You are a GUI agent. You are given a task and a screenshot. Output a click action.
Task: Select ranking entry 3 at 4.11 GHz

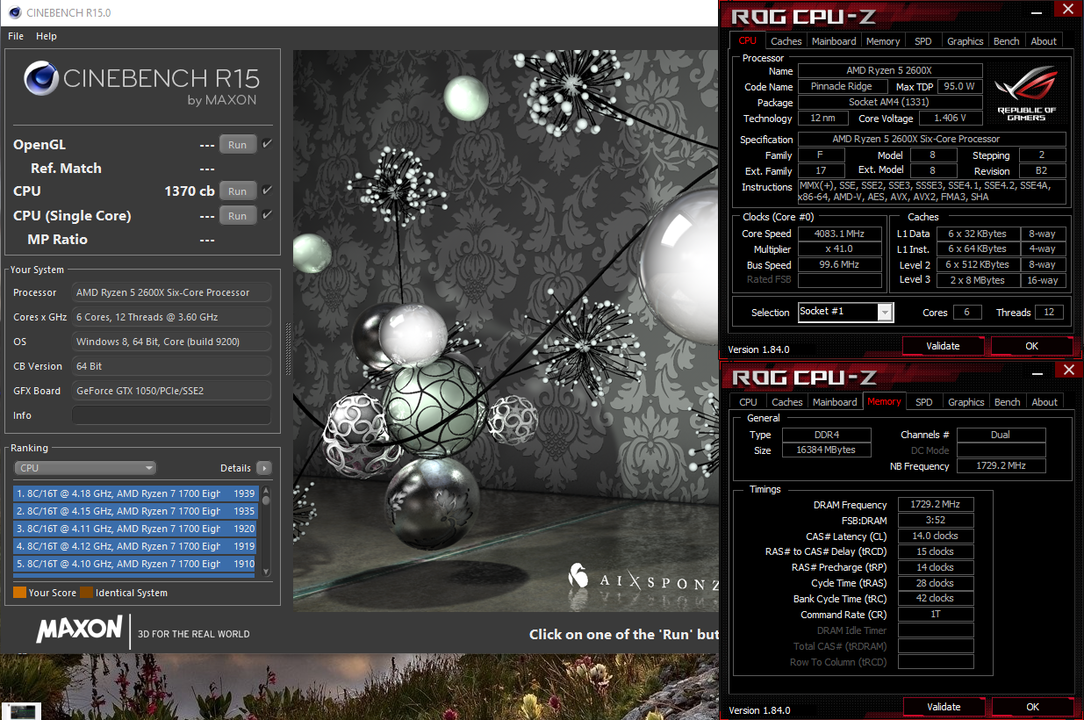(x=136, y=528)
